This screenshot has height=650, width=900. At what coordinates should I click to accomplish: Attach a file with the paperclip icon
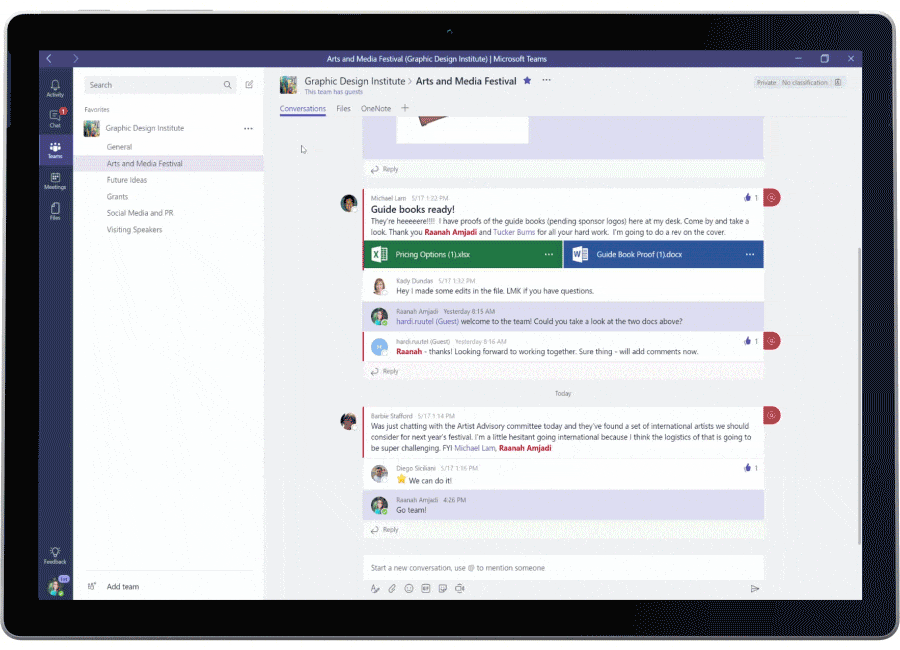click(x=391, y=589)
